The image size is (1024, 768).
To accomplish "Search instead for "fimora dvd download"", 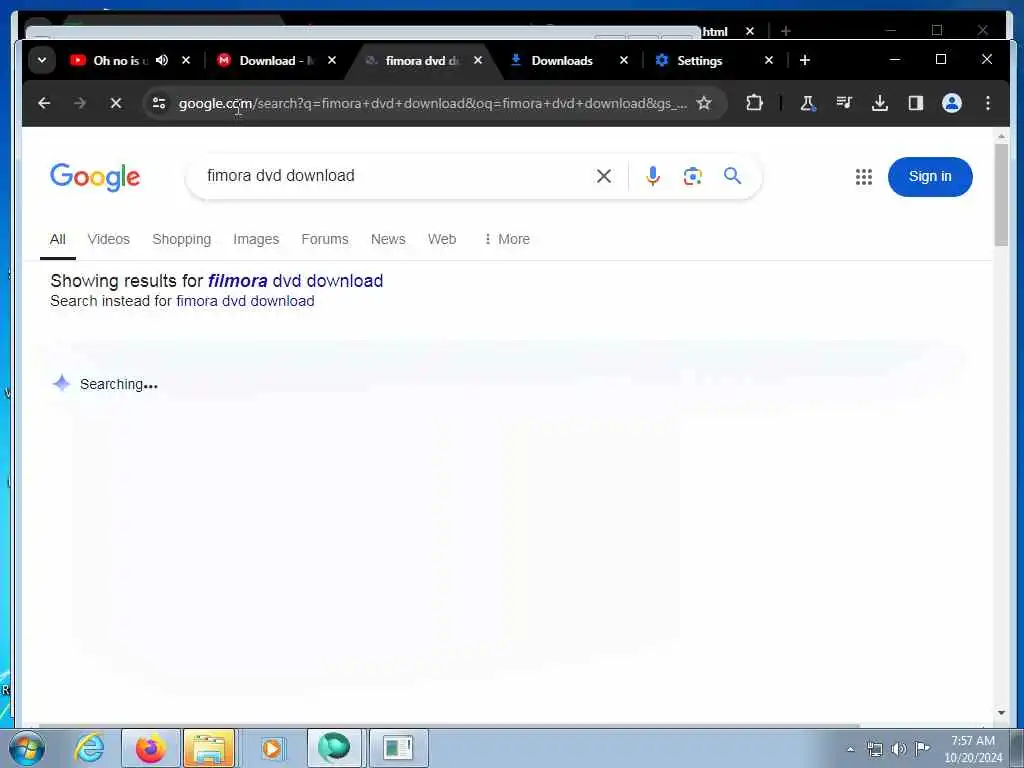I will [246, 301].
